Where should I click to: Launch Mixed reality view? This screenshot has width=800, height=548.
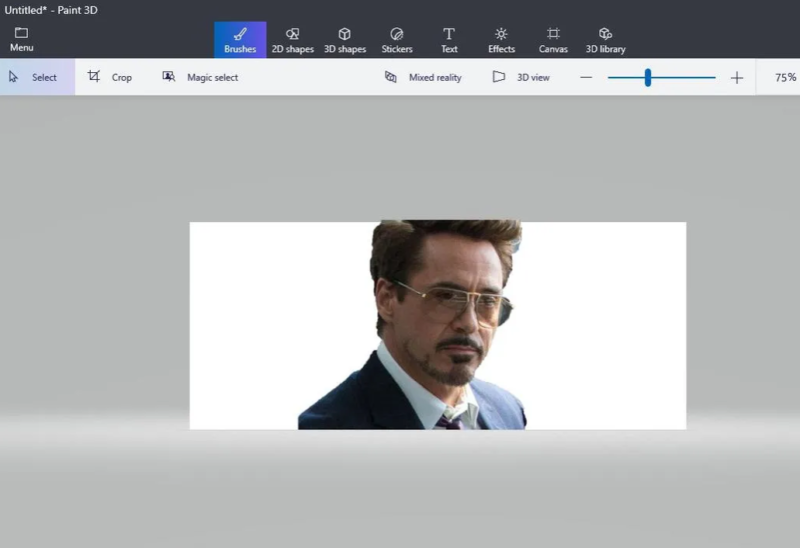(x=423, y=77)
